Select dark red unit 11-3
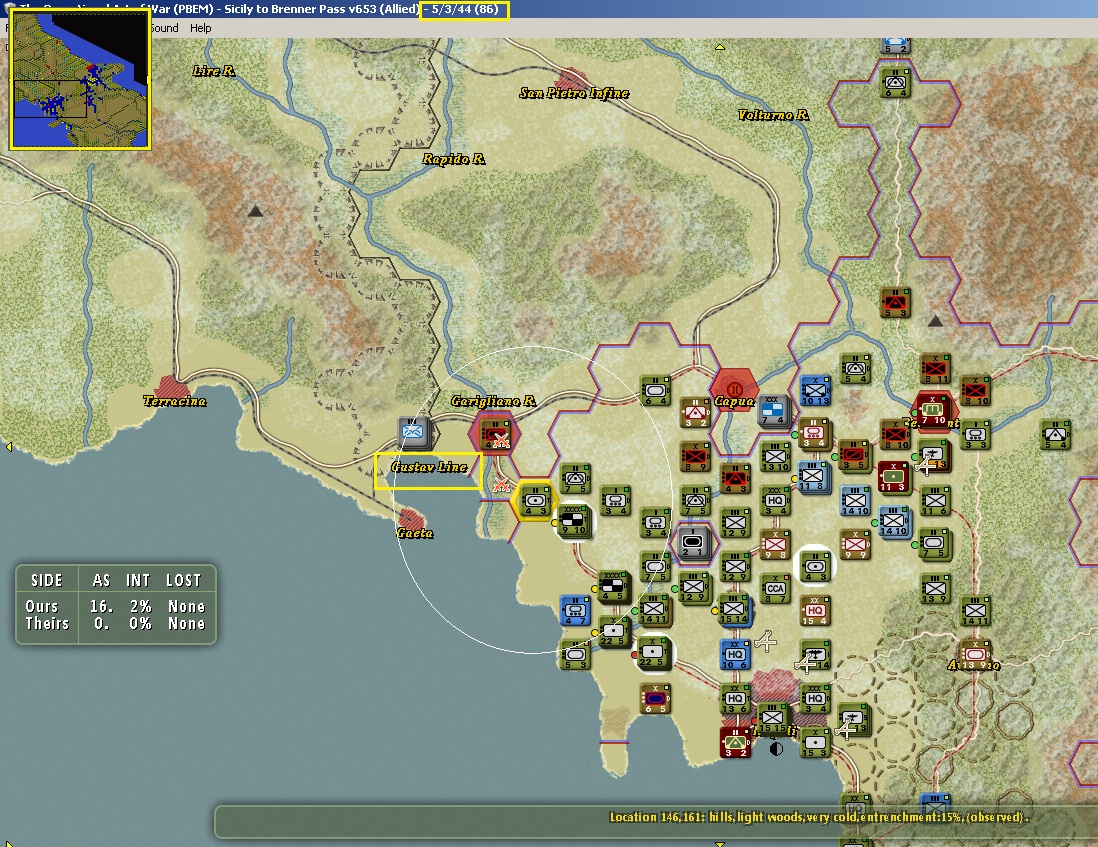The image size is (1098, 847). pos(893,477)
